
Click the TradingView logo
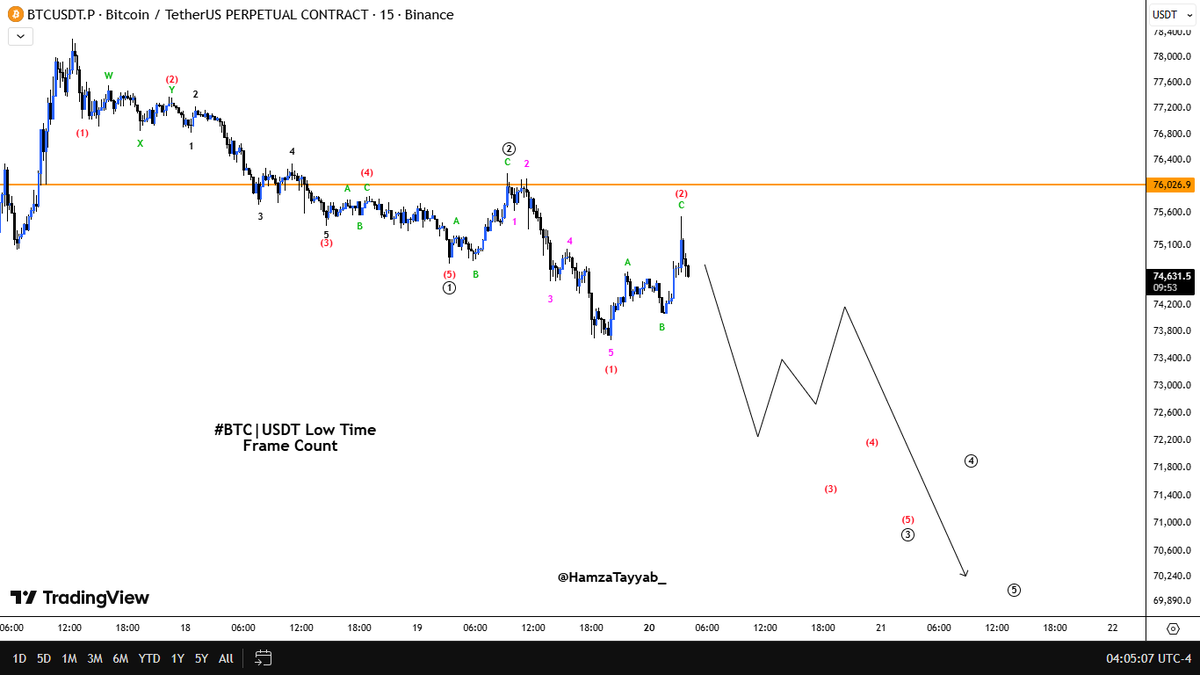(80, 598)
